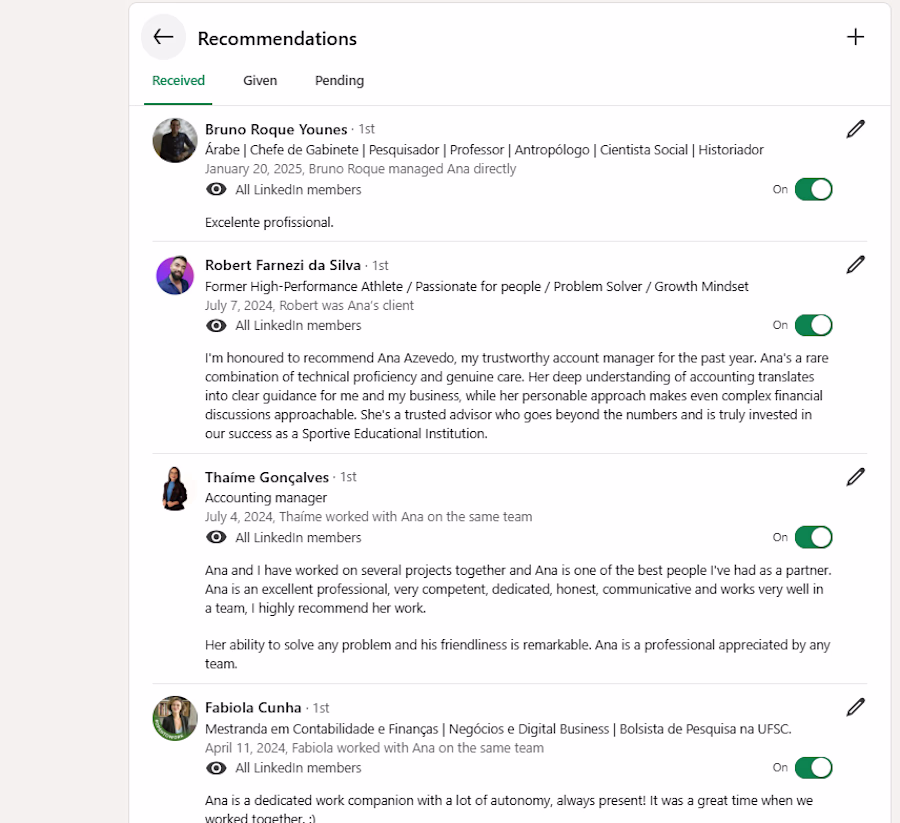Edit Thaíme Gonçalves' recommendation with pencil icon

click(x=855, y=477)
